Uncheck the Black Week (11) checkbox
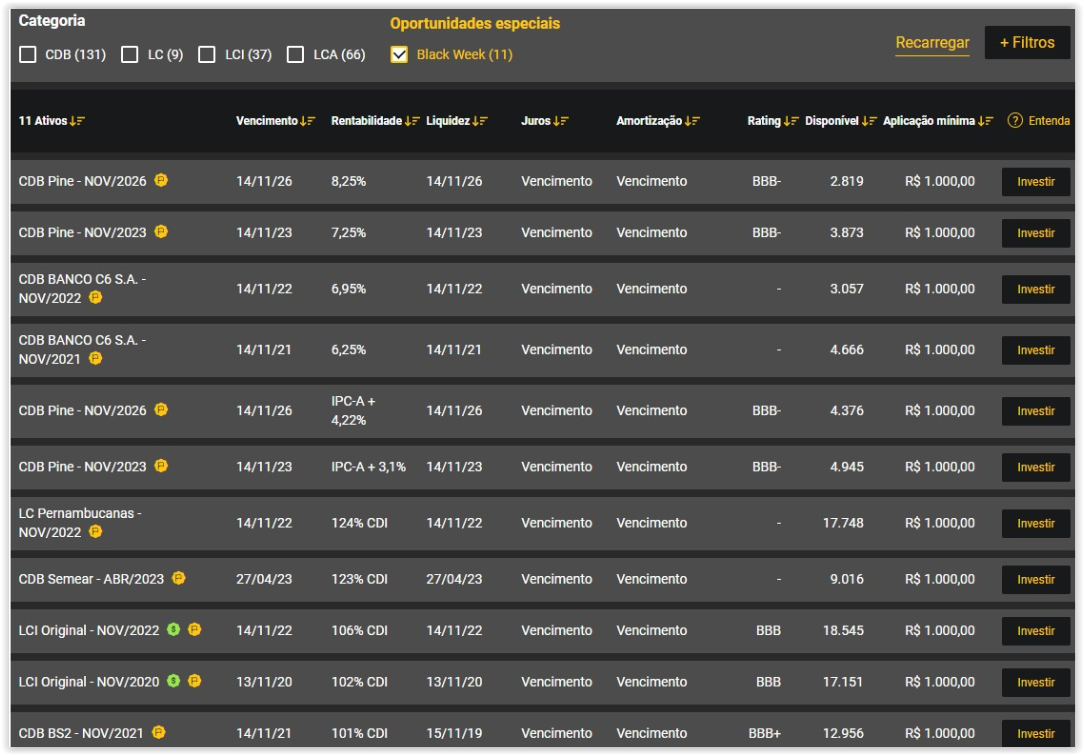1084x755 pixels. click(399, 55)
